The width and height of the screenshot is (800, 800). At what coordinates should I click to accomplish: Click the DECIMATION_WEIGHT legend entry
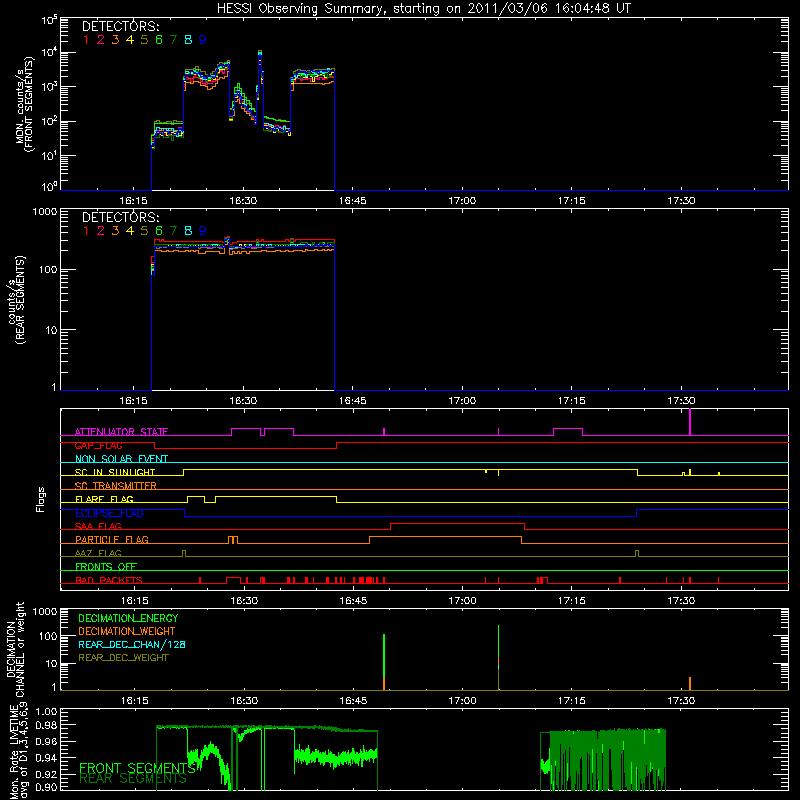point(127,631)
